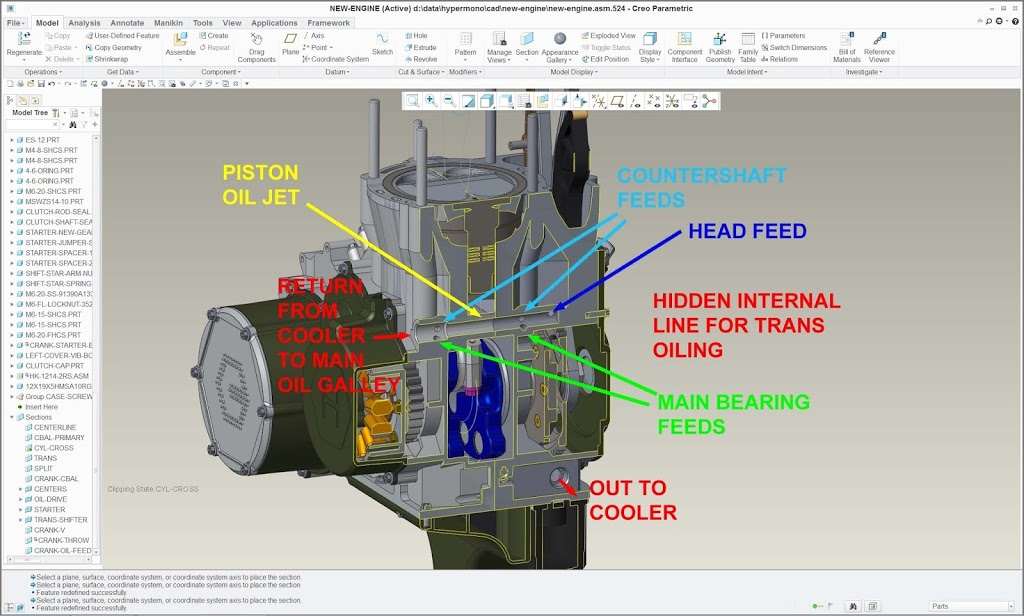Open the Parts selection filter dropdown
1024x616 pixels.
point(966,605)
